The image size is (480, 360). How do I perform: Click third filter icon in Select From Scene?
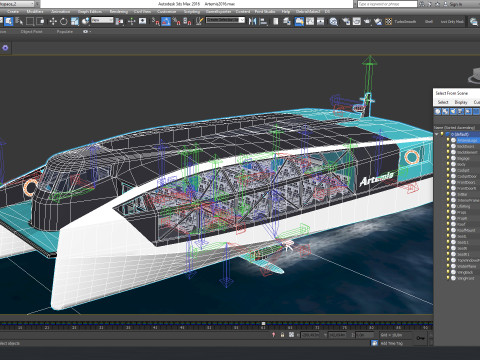click(453, 112)
